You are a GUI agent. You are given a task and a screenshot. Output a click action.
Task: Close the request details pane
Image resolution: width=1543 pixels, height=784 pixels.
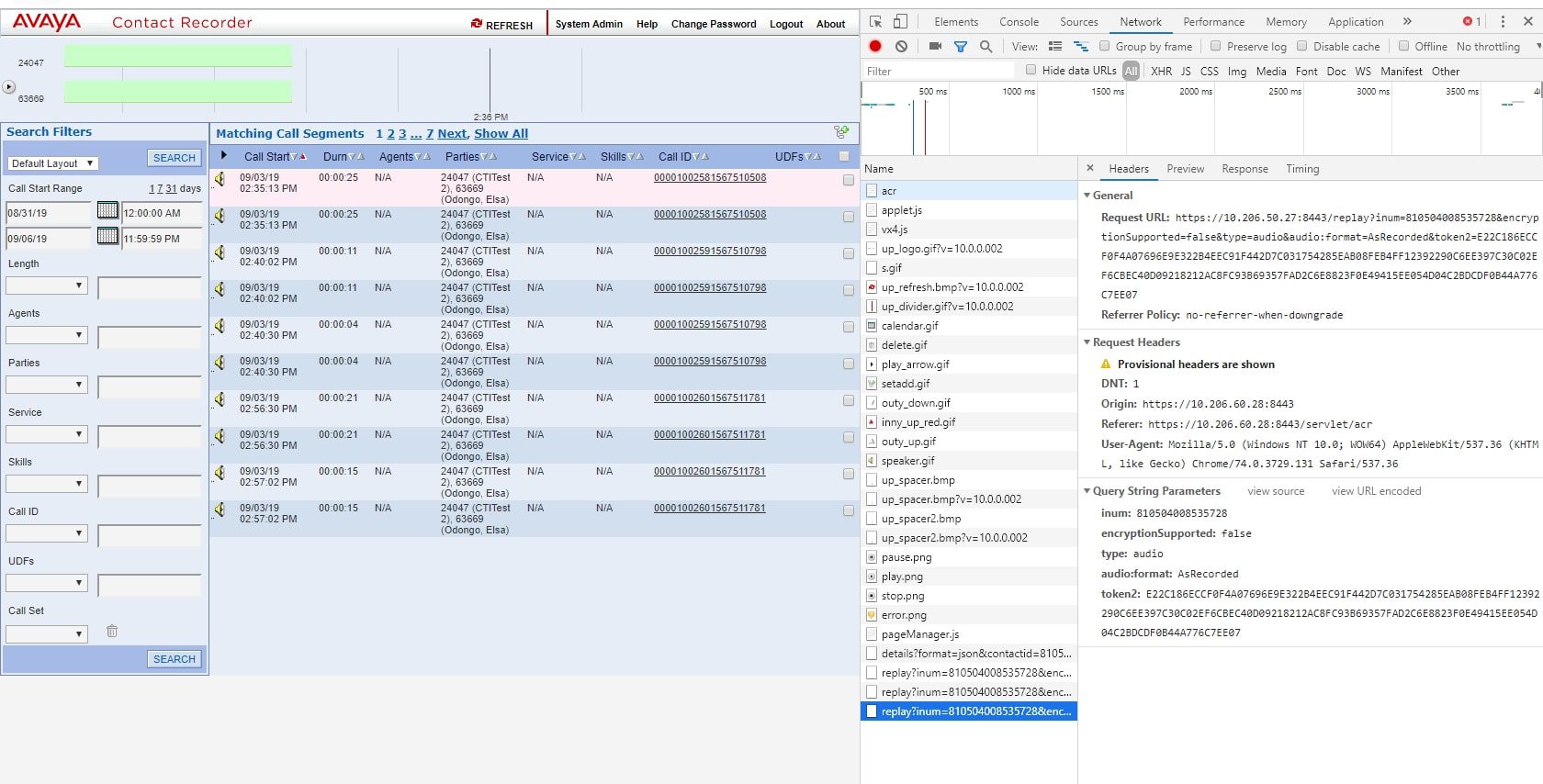1090,168
